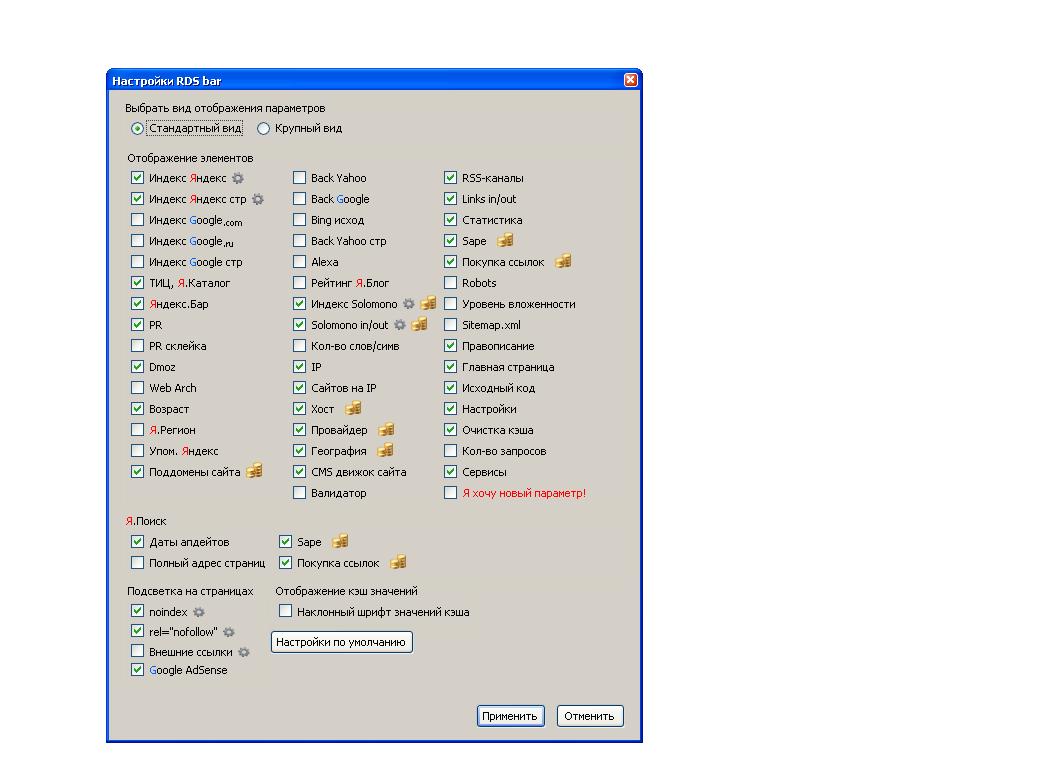Uncheck Даты апдейтов checkbox

[x=137, y=542]
